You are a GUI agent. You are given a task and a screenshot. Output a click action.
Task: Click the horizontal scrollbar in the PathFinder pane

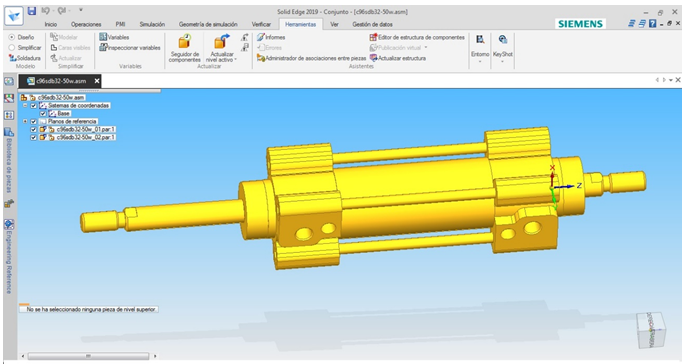click(88, 356)
